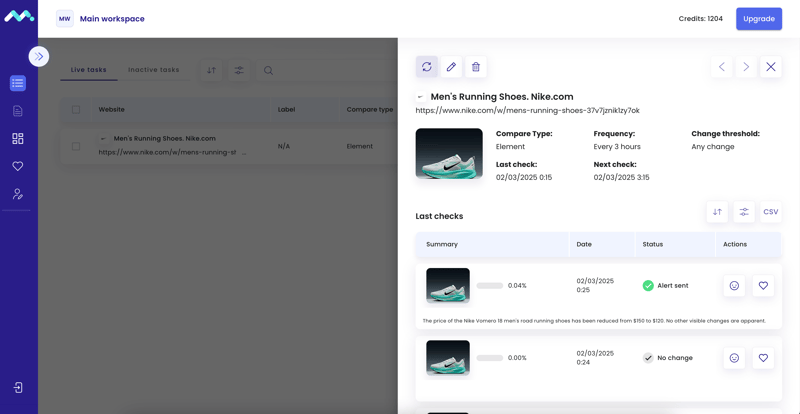
Task: Click the smiley feedback icon for No change row
Action: 734,358
